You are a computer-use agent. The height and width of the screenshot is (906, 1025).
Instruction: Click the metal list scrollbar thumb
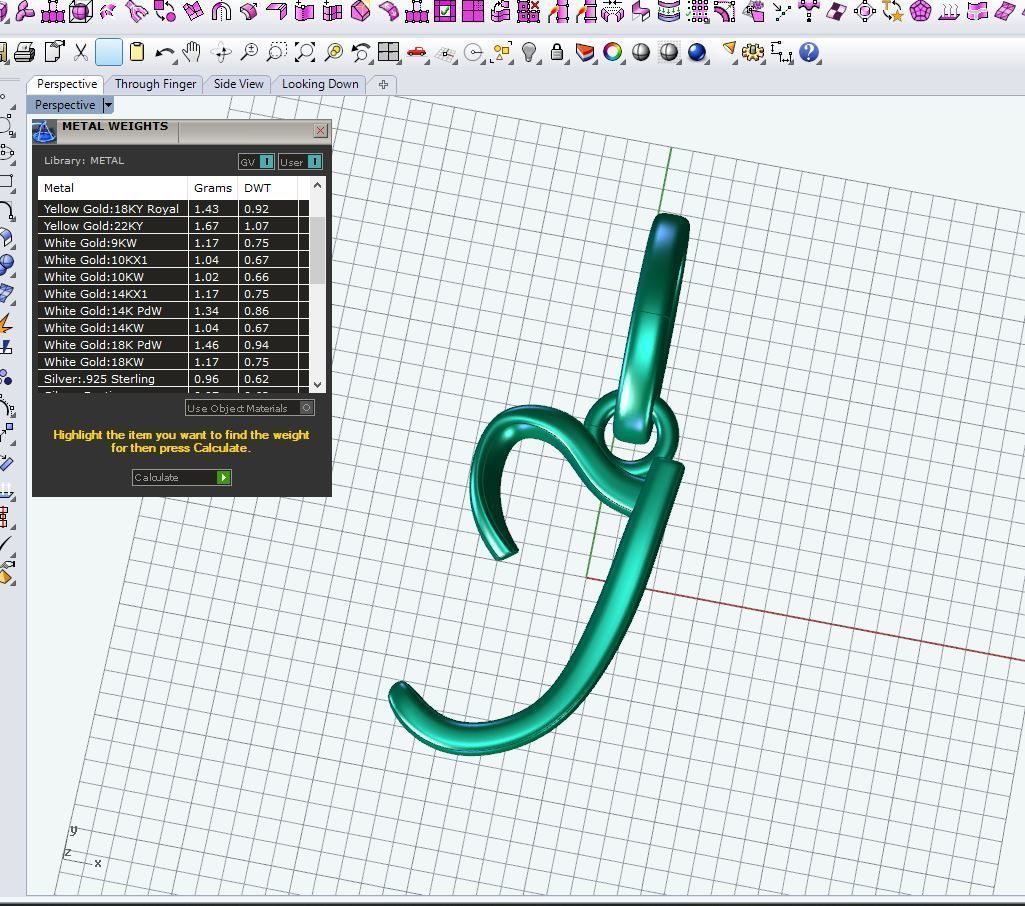318,251
